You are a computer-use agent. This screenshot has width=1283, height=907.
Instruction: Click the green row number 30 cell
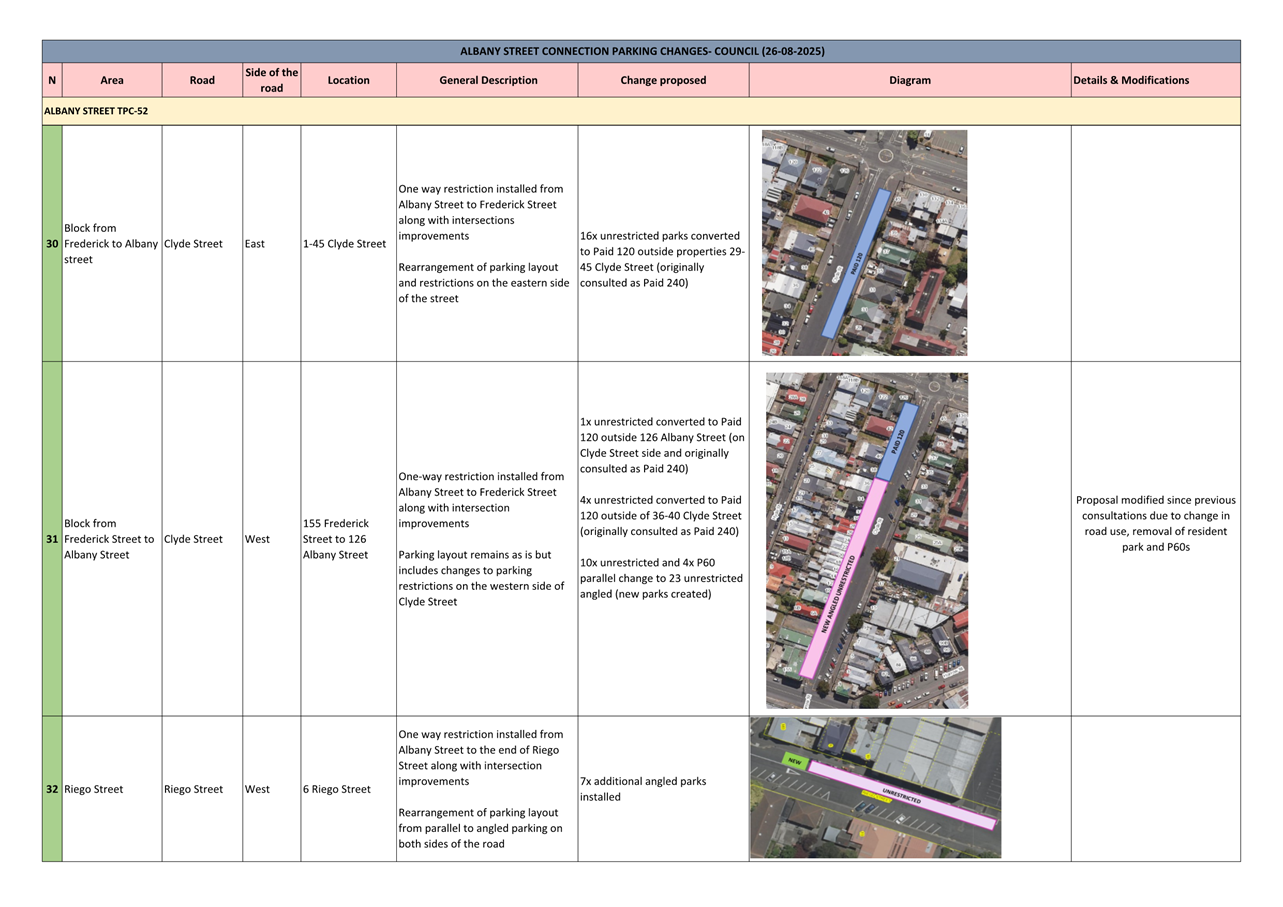(x=52, y=244)
